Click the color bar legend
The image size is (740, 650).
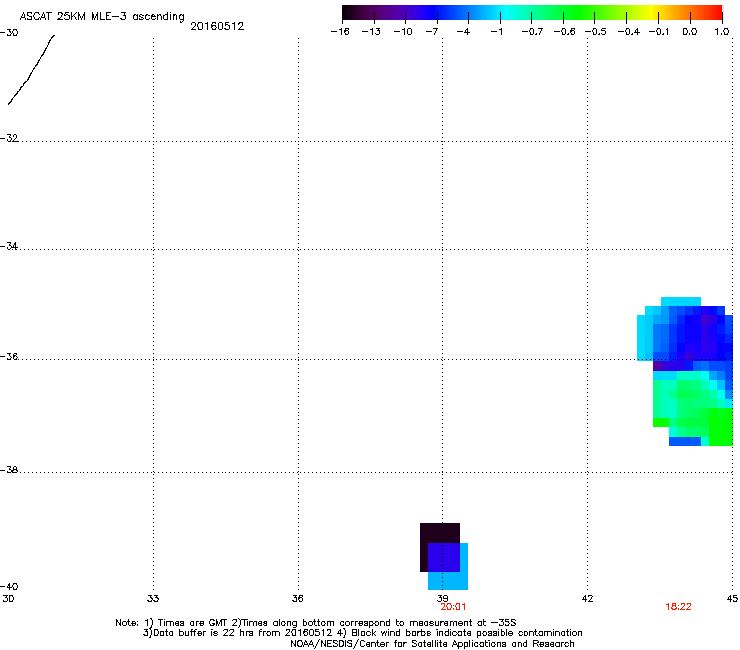coord(532,13)
